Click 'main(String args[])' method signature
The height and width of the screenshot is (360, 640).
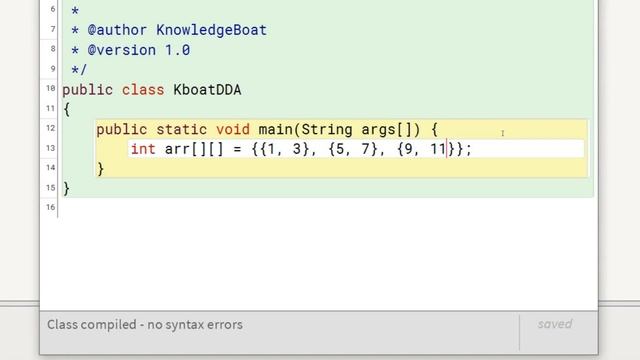click(x=339, y=129)
